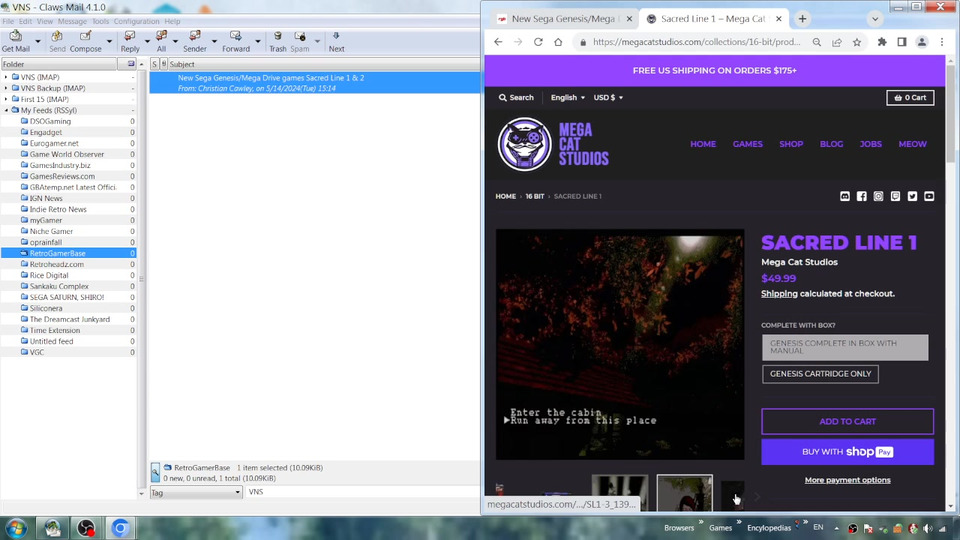
Task: Open the Tag dropdown in Claws Mail
Action: pos(196,492)
